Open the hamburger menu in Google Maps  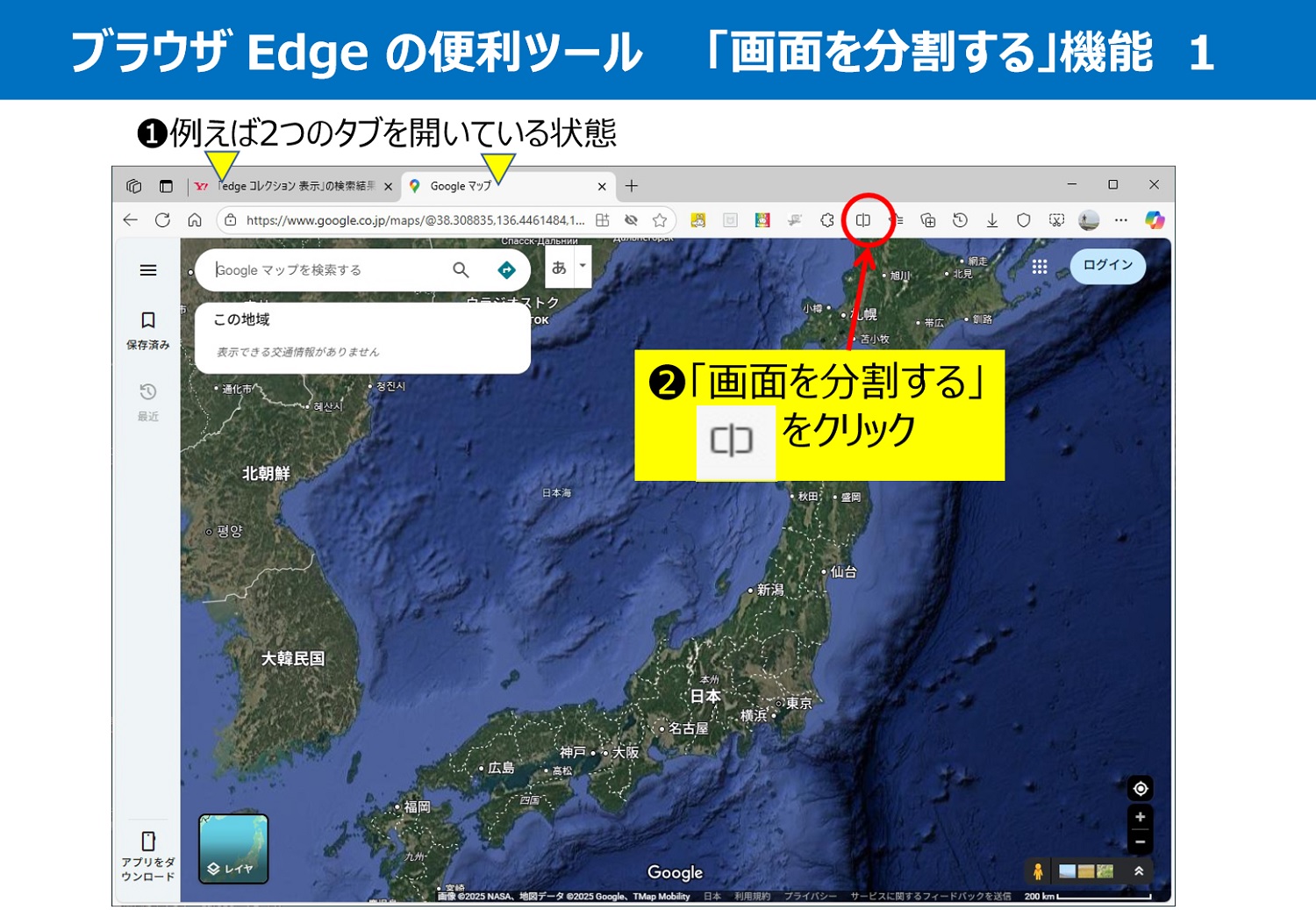[x=148, y=270]
